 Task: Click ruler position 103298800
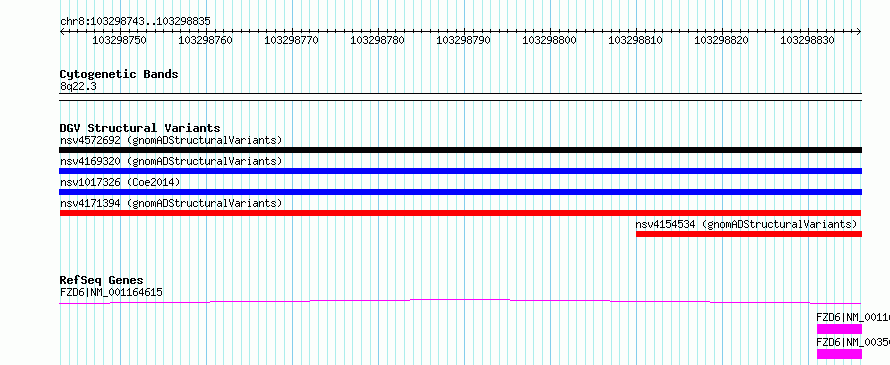pos(549,40)
